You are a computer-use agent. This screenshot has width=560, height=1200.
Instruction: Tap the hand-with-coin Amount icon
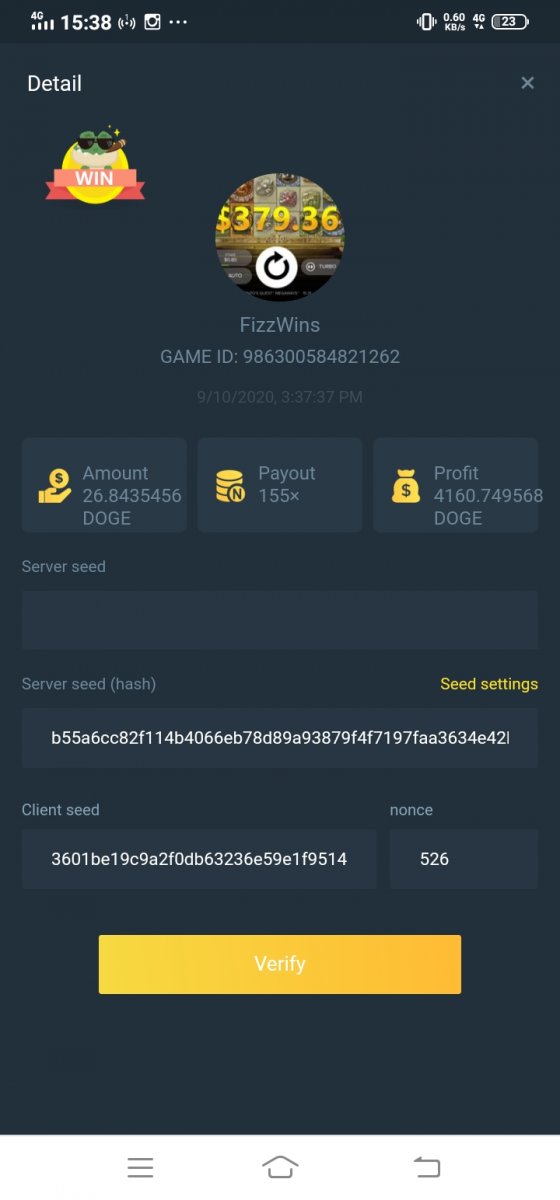point(55,485)
